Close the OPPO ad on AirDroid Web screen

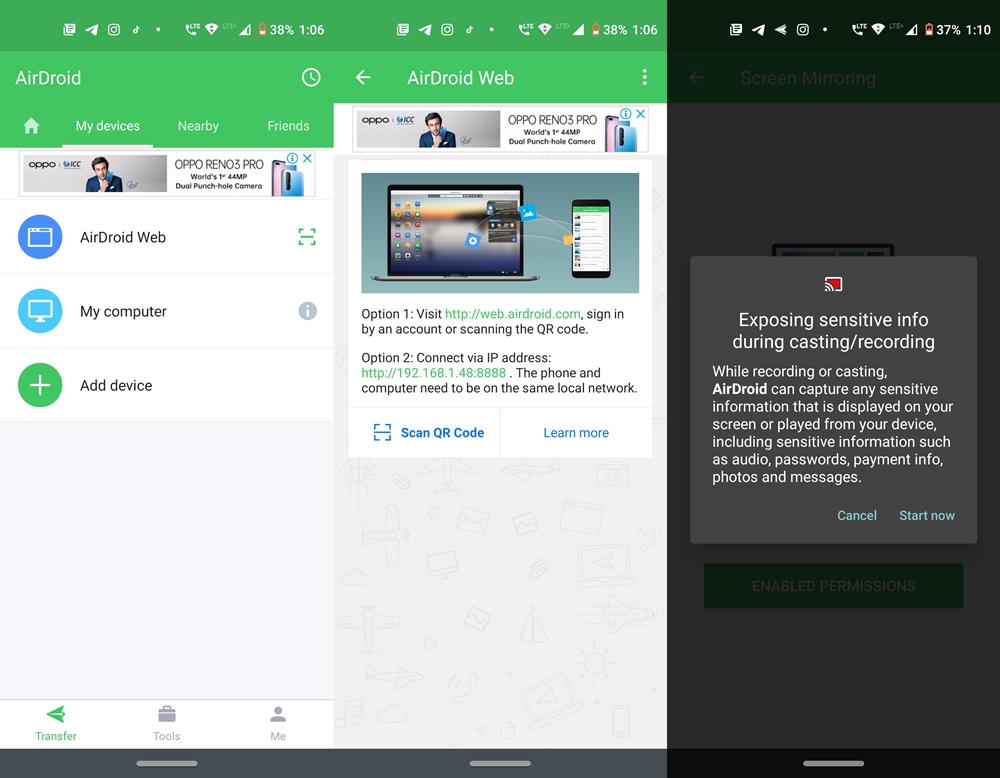click(x=641, y=114)
